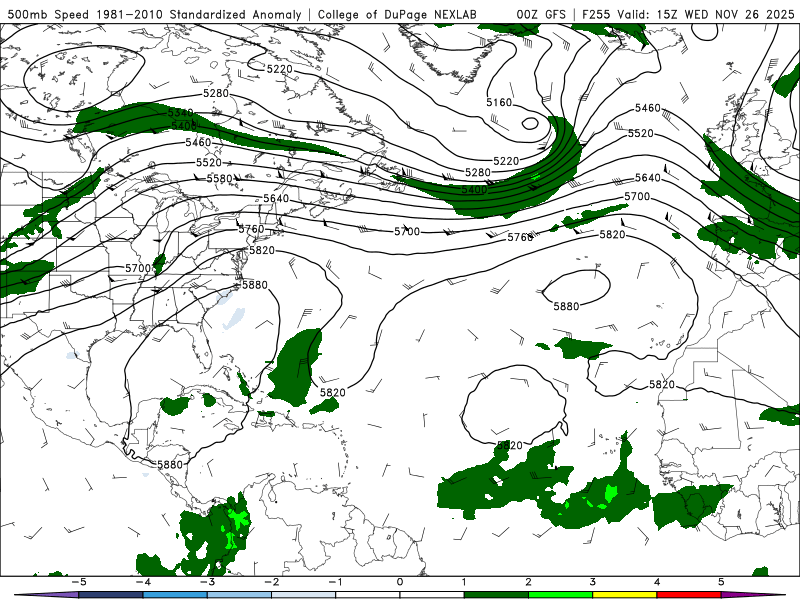800x600 pixels.
Task: Select the bright green 2-to-3 colorbar segment
Action: tap(560, 595)
